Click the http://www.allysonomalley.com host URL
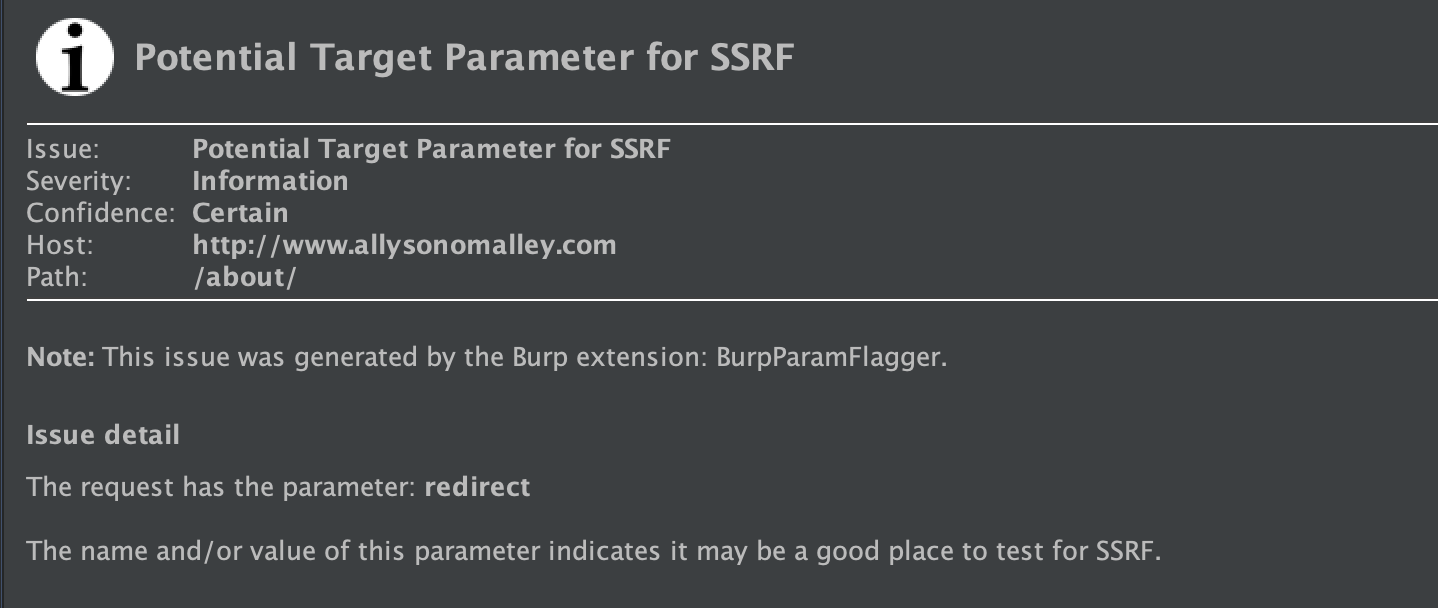Viewport: 1438px width, 608px height. tap(404, 245)
